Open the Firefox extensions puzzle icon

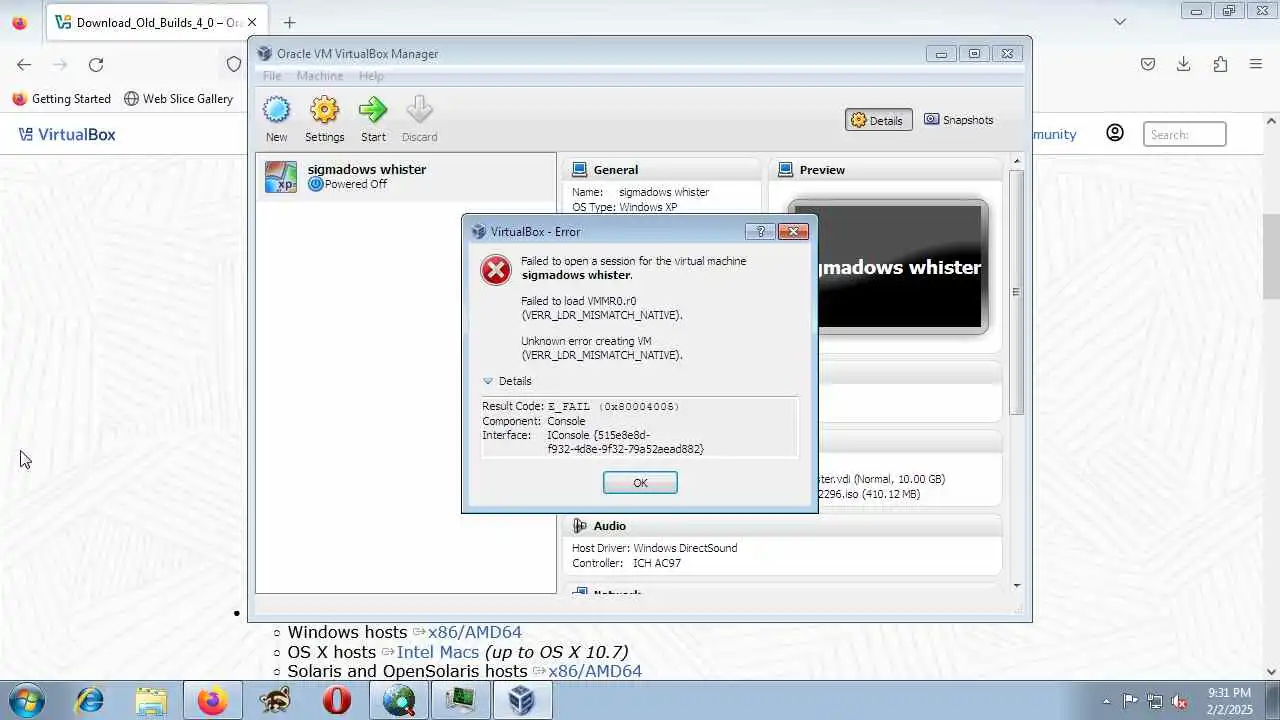click(1220, 64)
